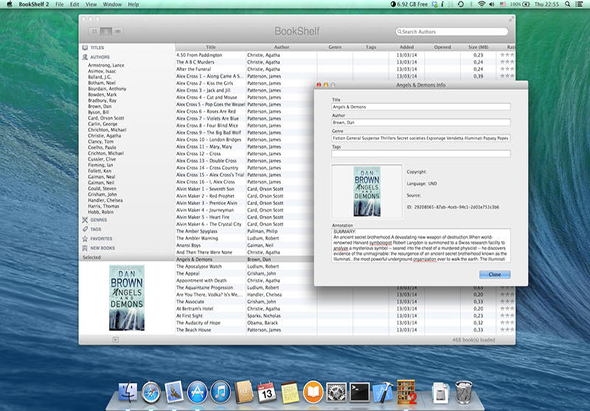The image size is (590, 411).
Task: Select author Hobb, Robin in sidebar
Action: coord(100,212)
